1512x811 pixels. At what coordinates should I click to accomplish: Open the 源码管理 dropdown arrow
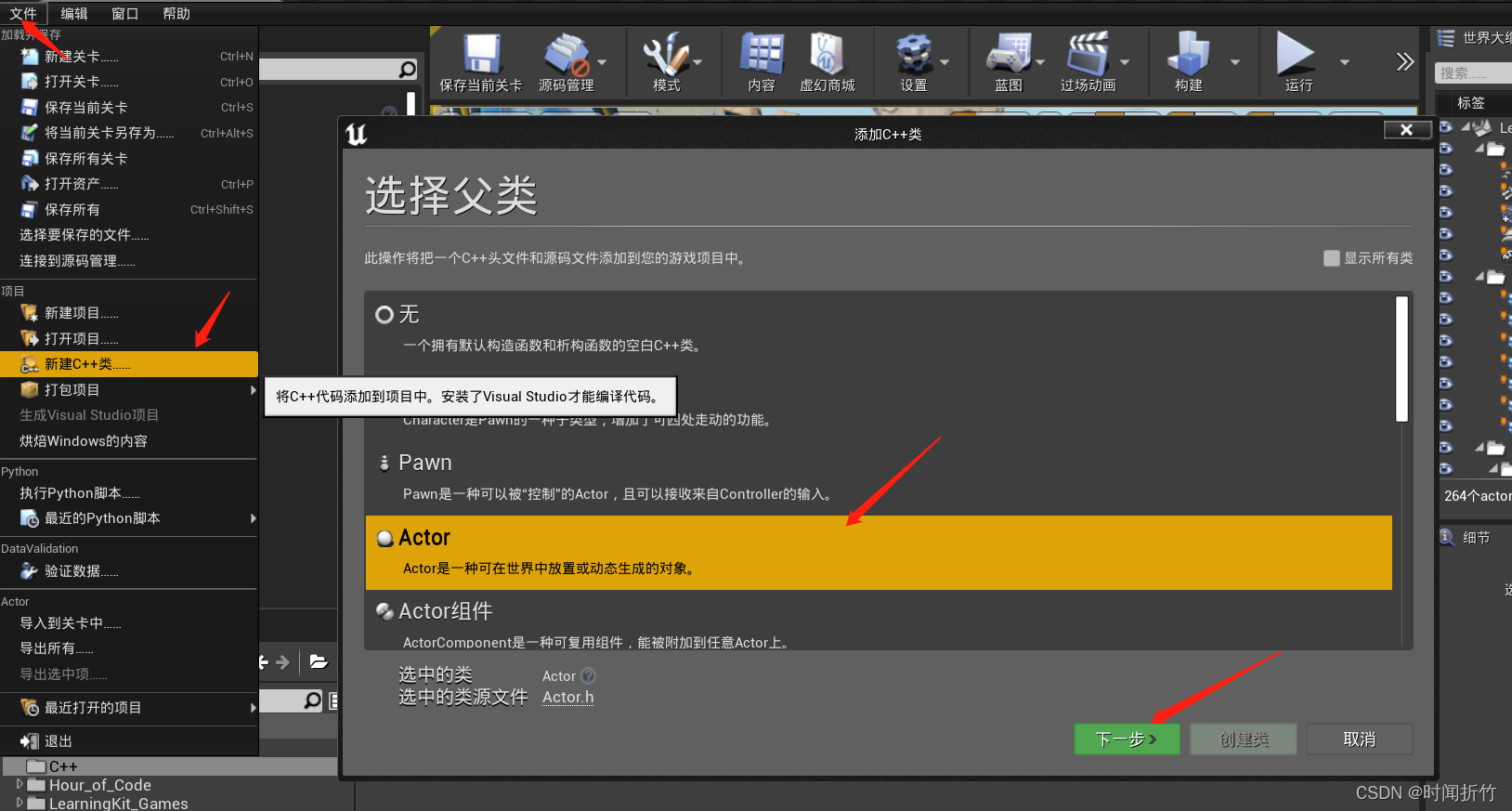click(602, 62)
